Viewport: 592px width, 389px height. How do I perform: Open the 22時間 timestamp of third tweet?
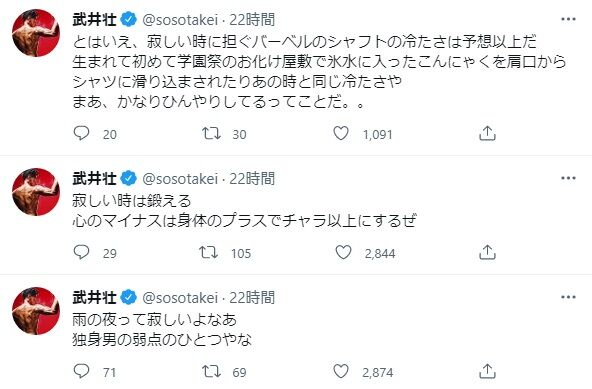[x=252, y=298]
